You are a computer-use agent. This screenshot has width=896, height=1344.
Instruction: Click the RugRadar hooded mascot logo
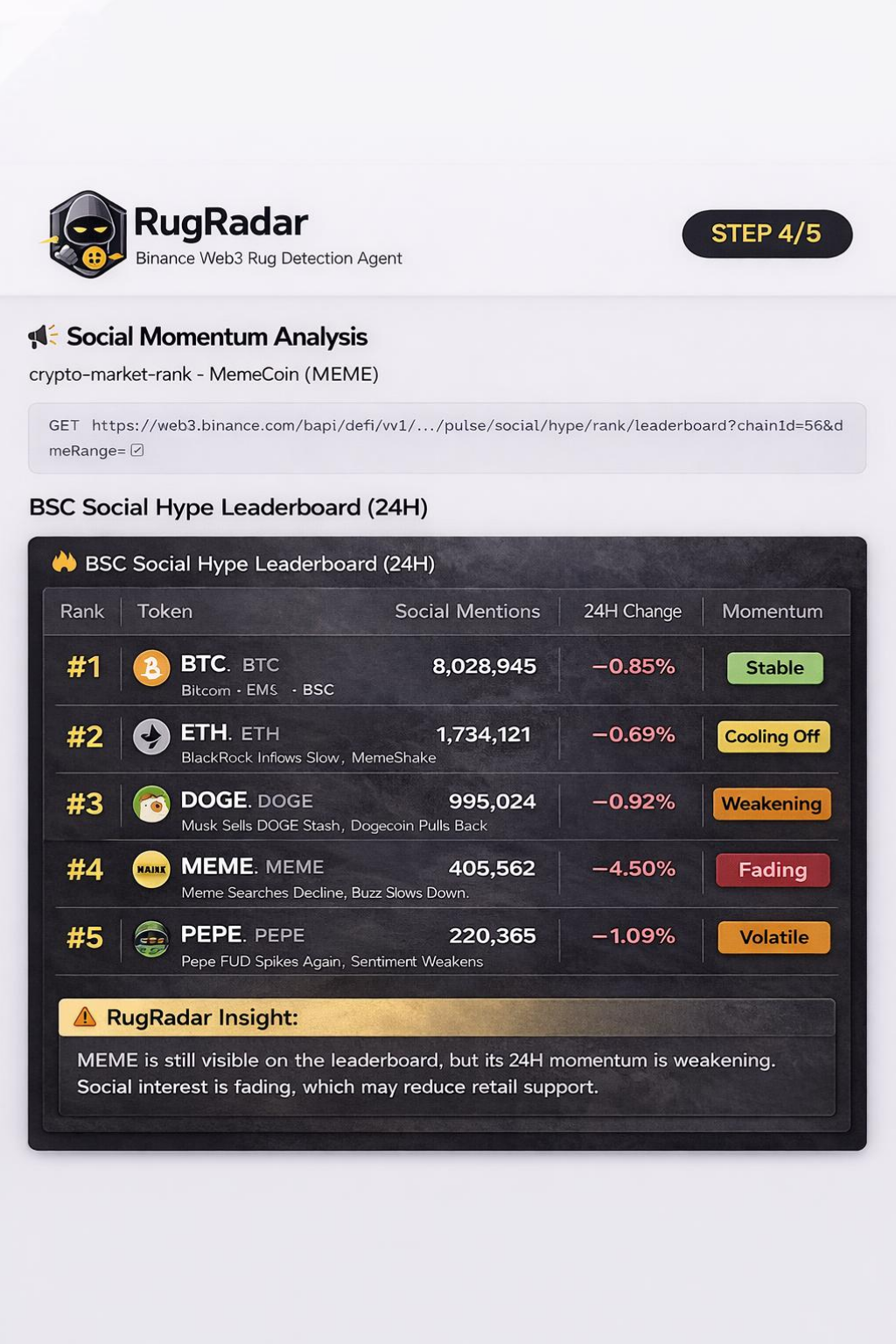87,230
